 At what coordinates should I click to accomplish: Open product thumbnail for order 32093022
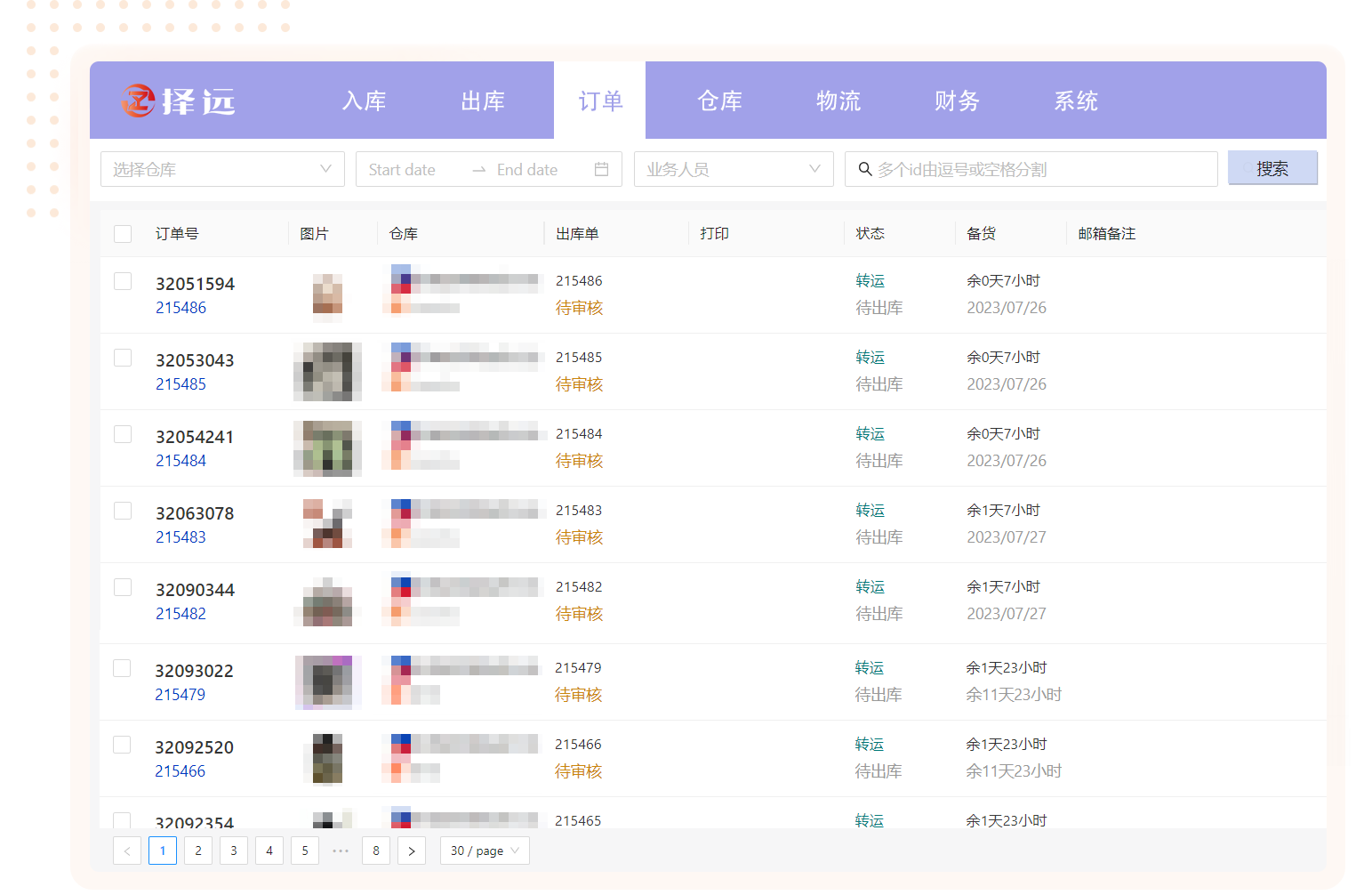tap(327, 682)
